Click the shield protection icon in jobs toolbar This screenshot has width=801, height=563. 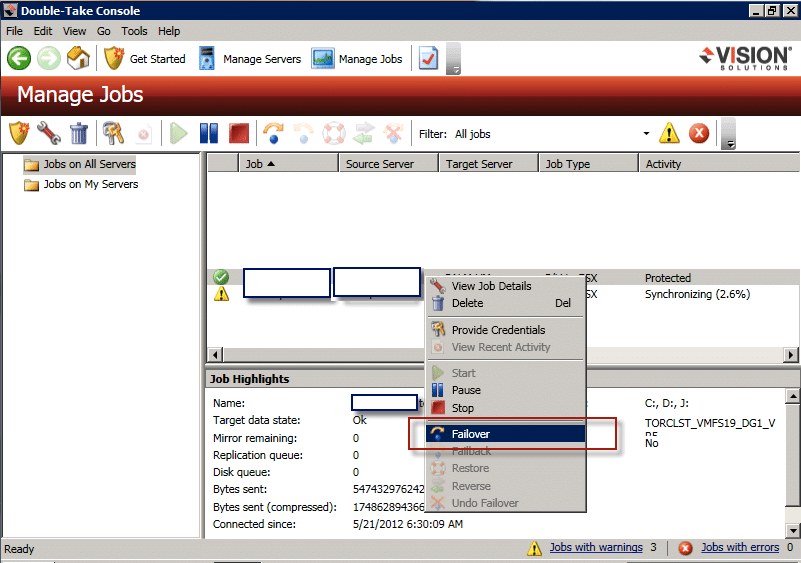point(19,134)
